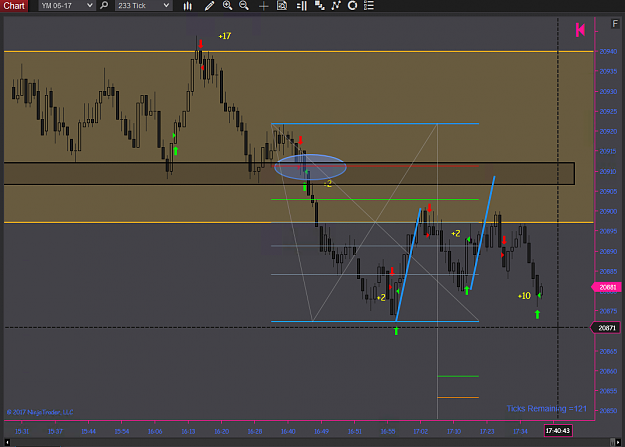Click the F button at chart corner
Viewport: 625px width, 447px height.
615,24
